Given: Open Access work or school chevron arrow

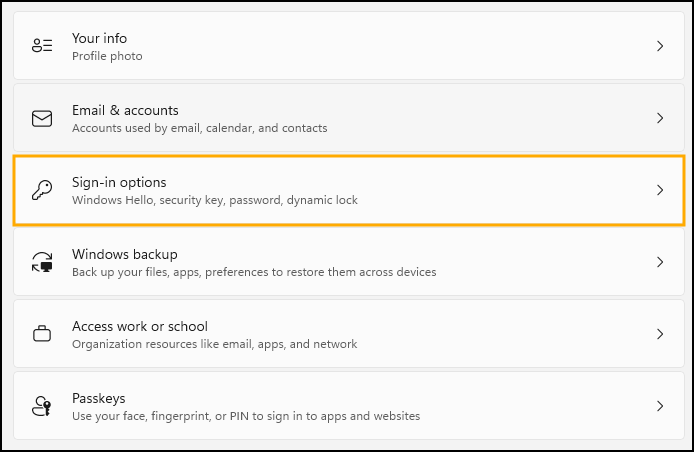Looking at the screenshot, I should [x=659, y=334].
